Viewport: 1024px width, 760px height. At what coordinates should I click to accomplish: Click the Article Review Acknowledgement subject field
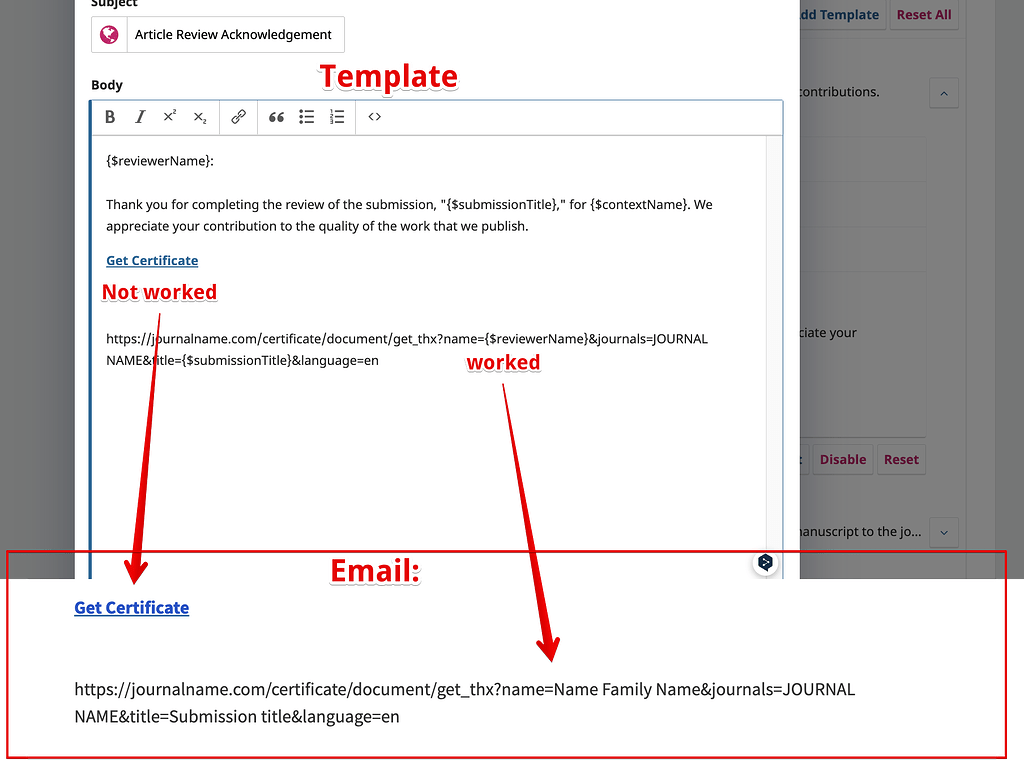[235, 34]
